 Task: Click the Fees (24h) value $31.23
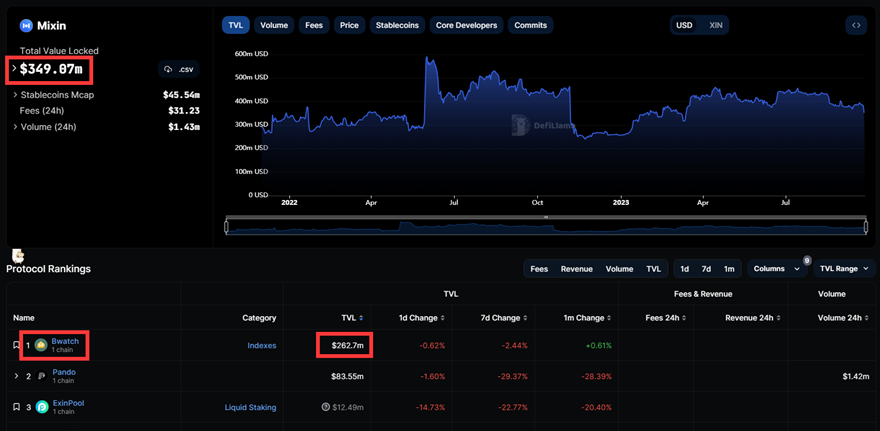[184, 111]
